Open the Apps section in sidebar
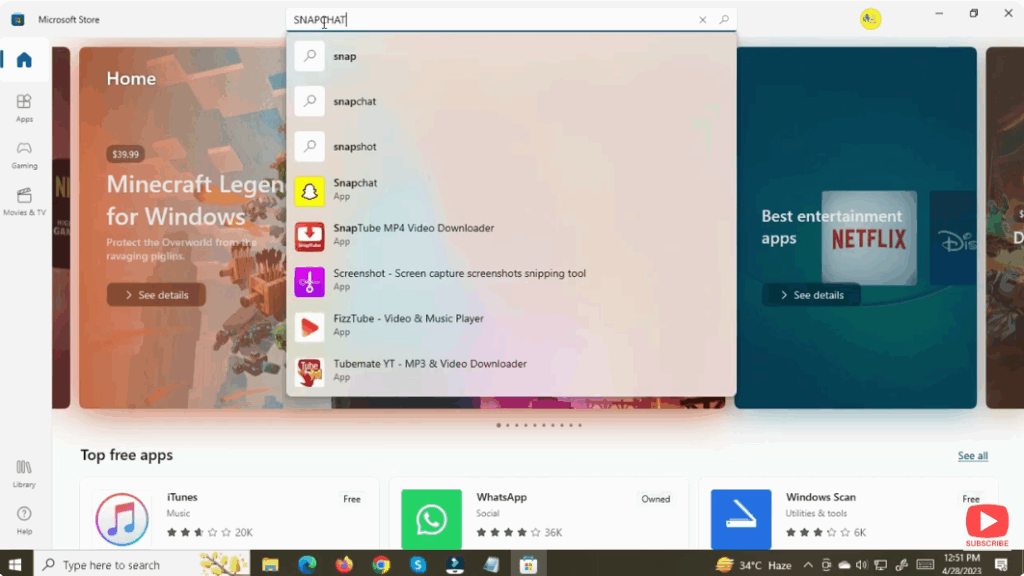This screenshot has height=576, width=1024. click(24, 107)
